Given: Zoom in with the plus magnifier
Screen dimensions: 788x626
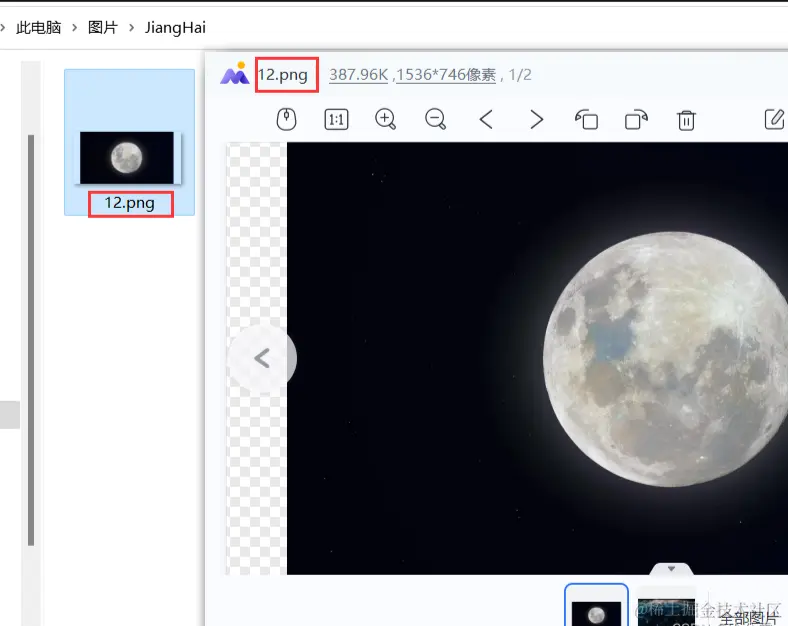Looking at the screenshot, I should 385,120.
